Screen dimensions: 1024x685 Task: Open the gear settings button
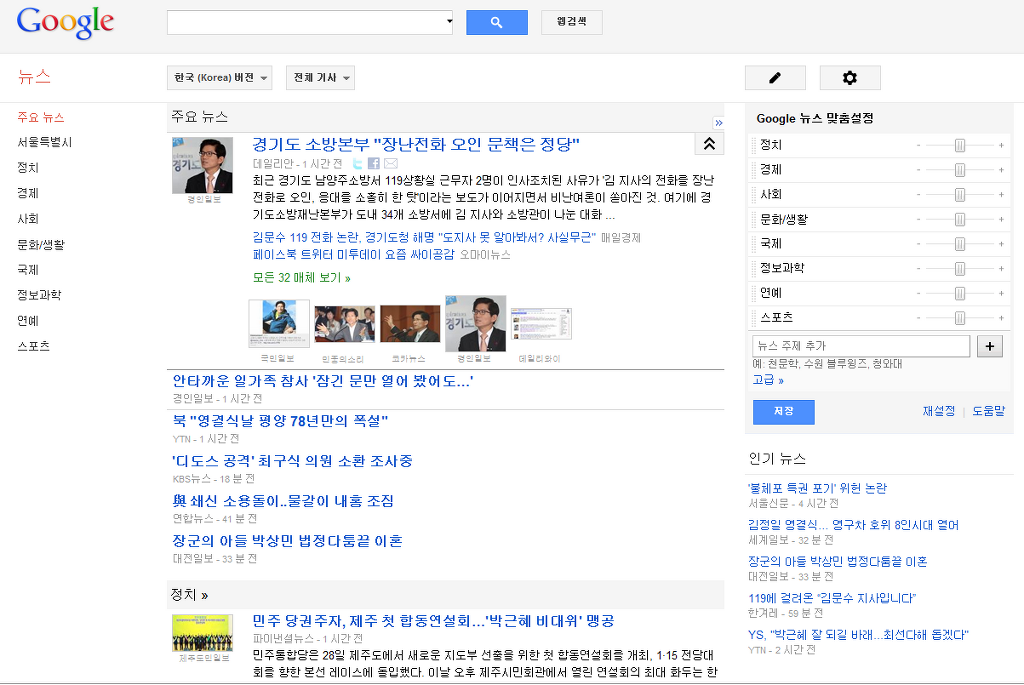850,78
